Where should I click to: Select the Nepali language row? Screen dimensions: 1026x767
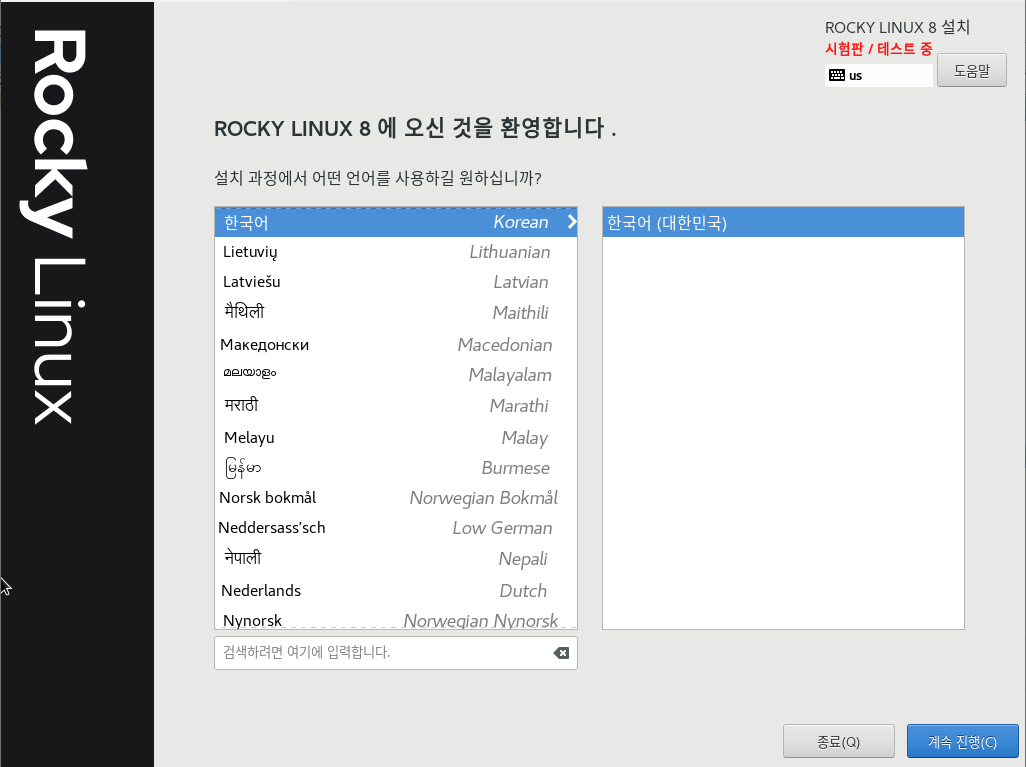pos(395,559)
